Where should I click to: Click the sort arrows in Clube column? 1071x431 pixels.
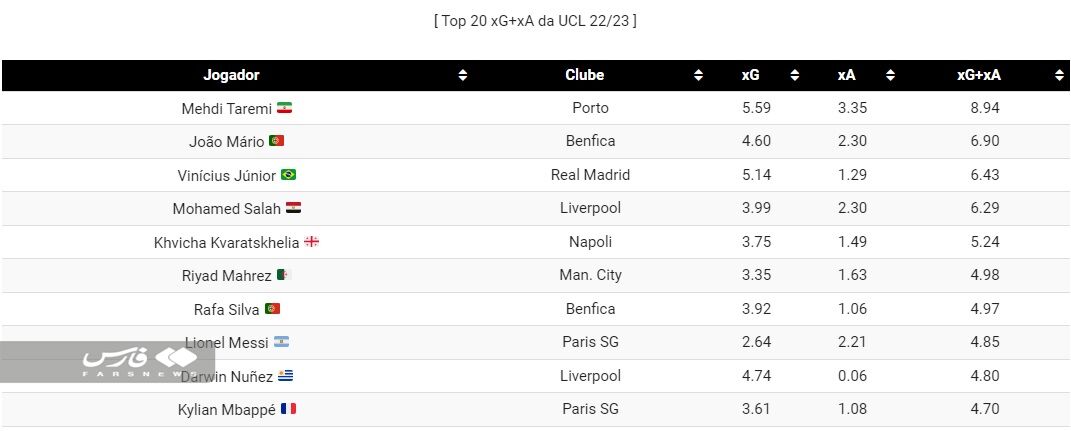(698, 75)
